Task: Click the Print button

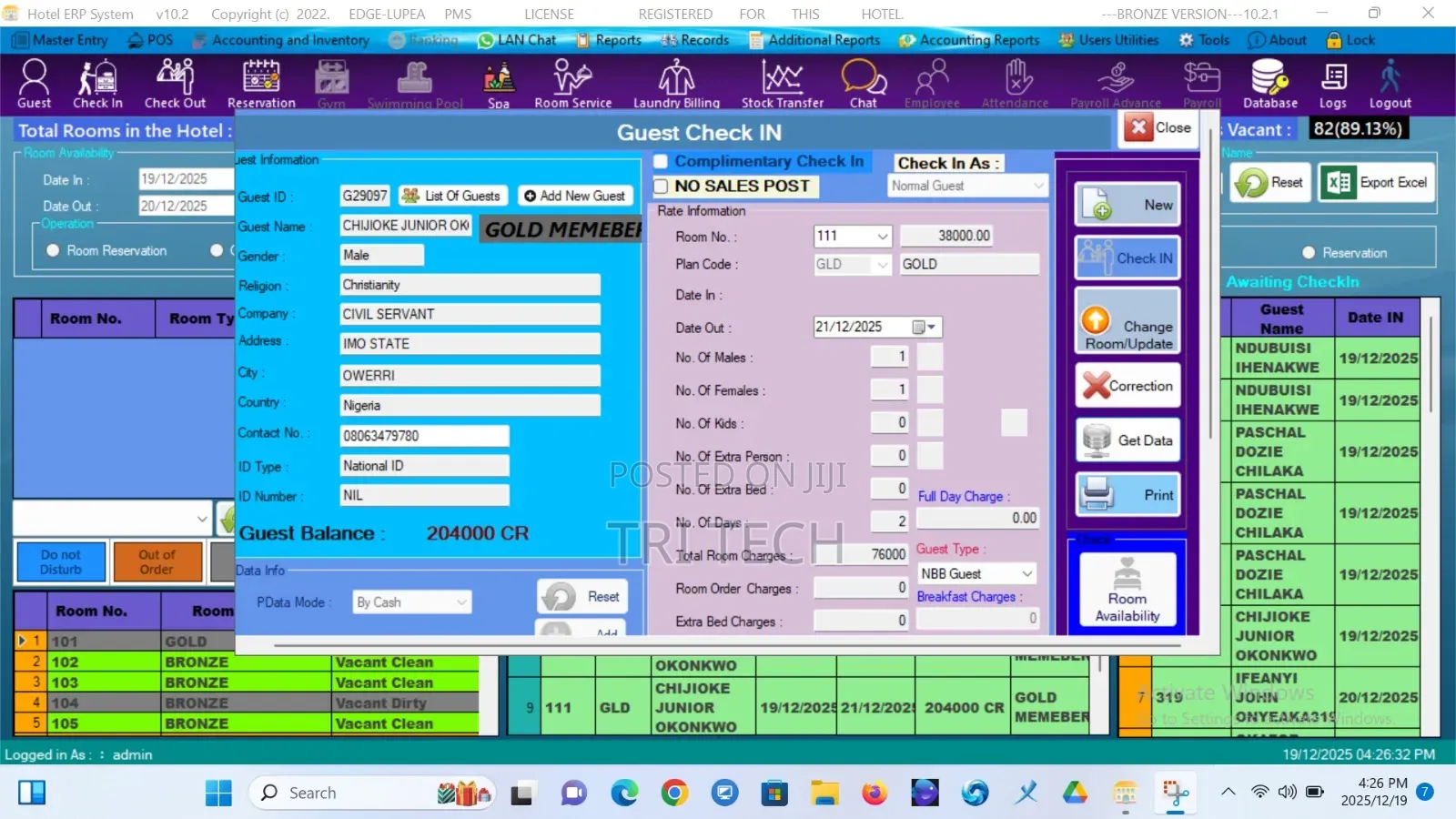Action: [x=1128, y=495]
